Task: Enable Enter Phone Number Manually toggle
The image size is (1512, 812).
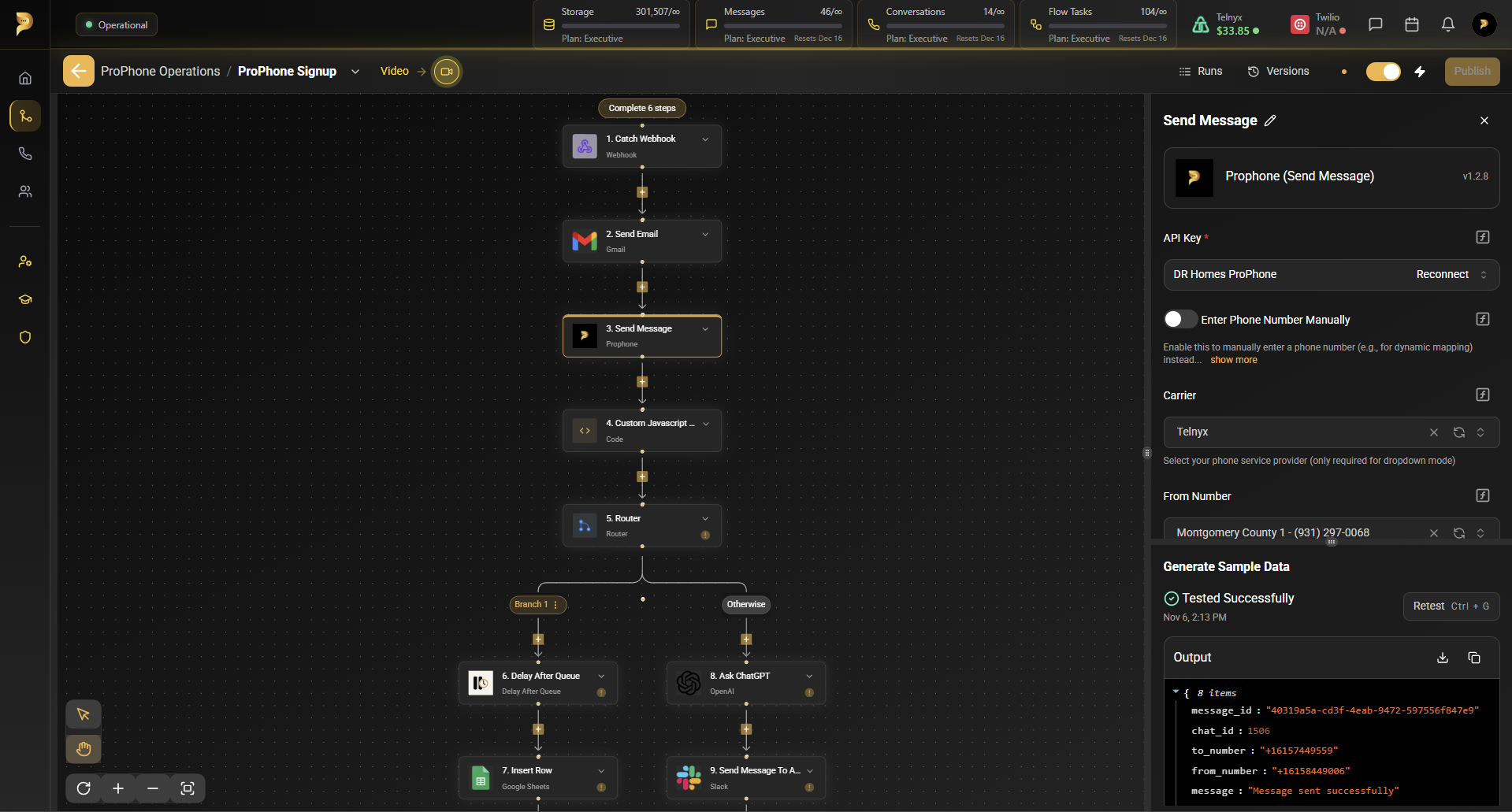Action: (x=1180, y=319)
